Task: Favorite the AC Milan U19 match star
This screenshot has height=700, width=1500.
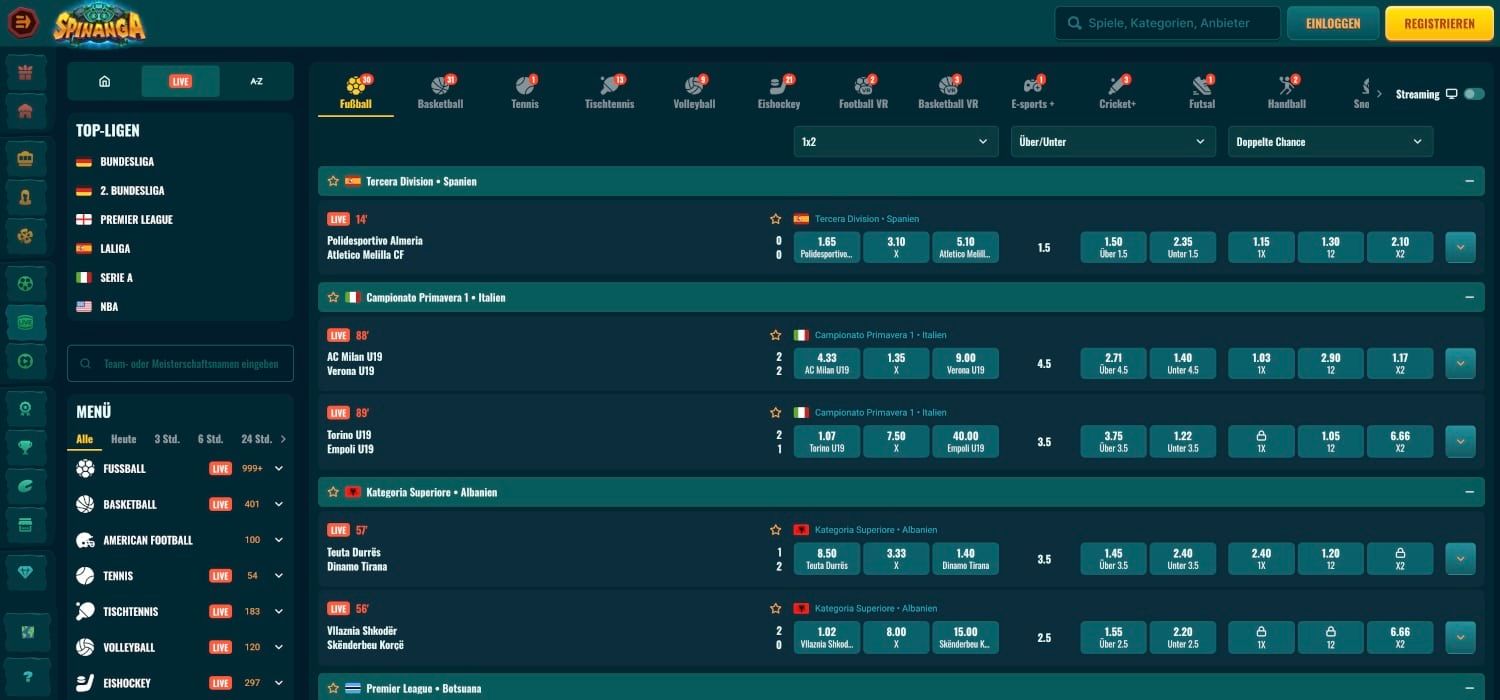Action: click(775, 336)
